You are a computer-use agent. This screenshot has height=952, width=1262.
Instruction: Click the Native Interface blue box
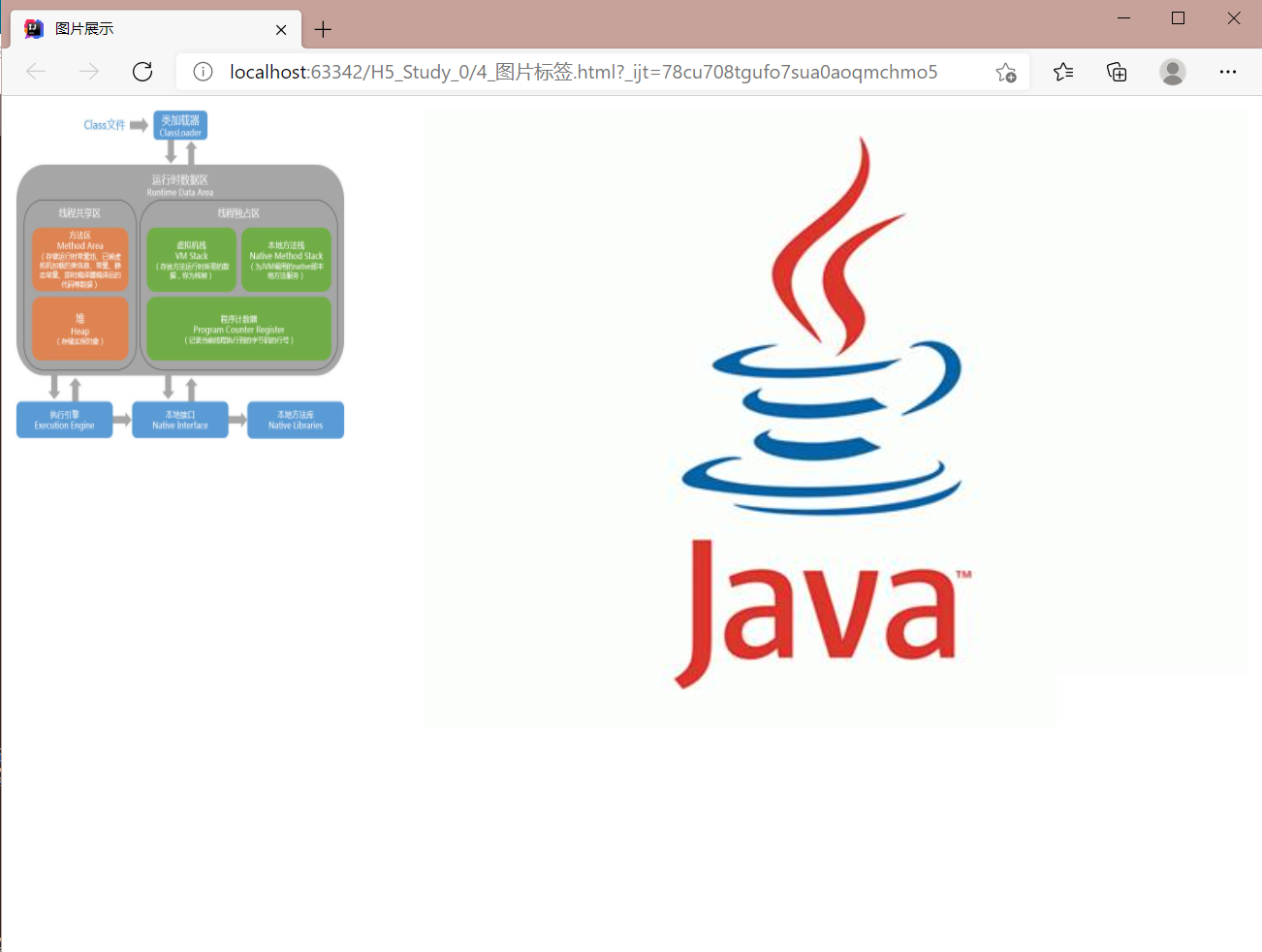180,420
